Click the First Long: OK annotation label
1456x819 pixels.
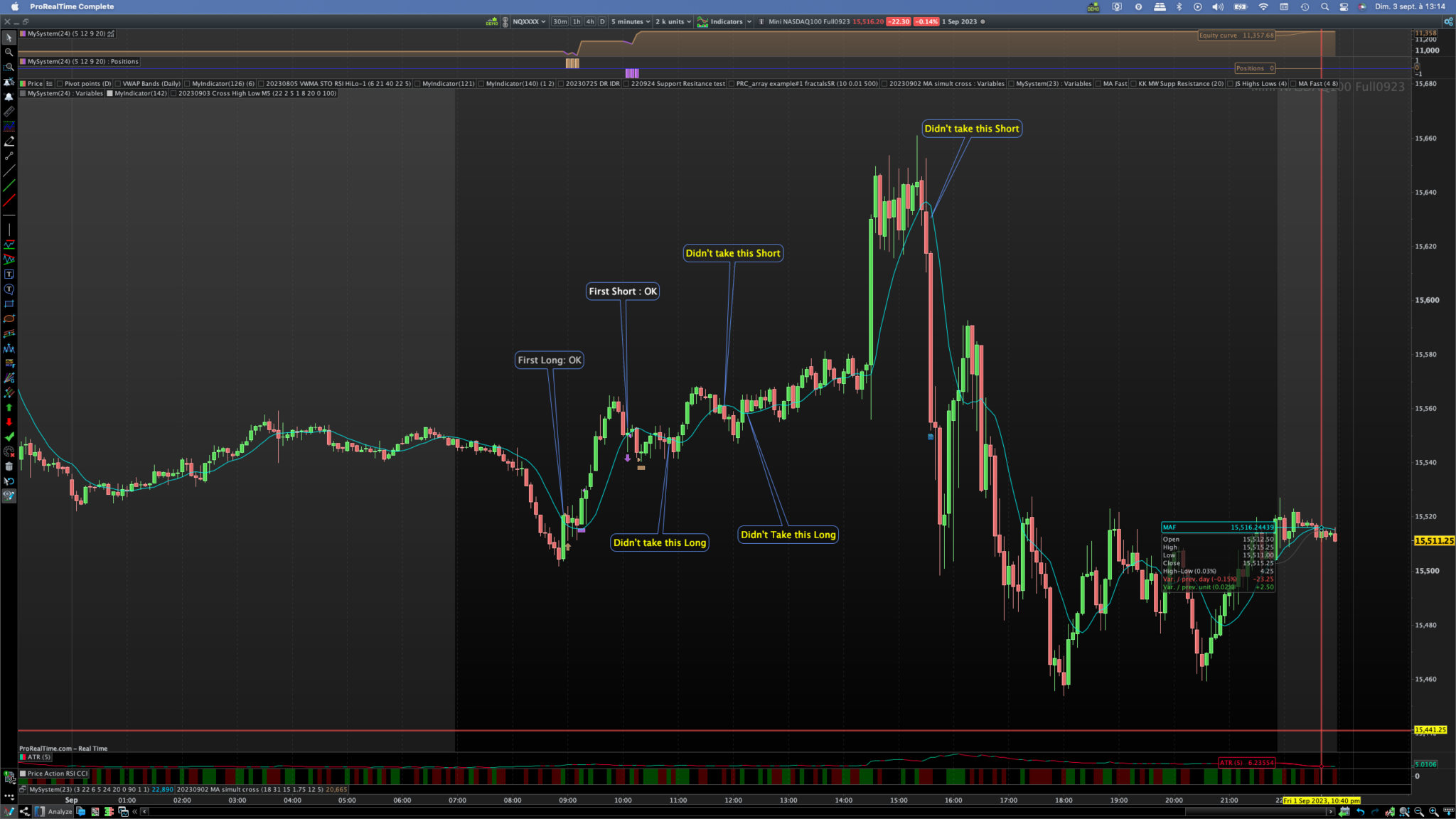pos(549,360)
